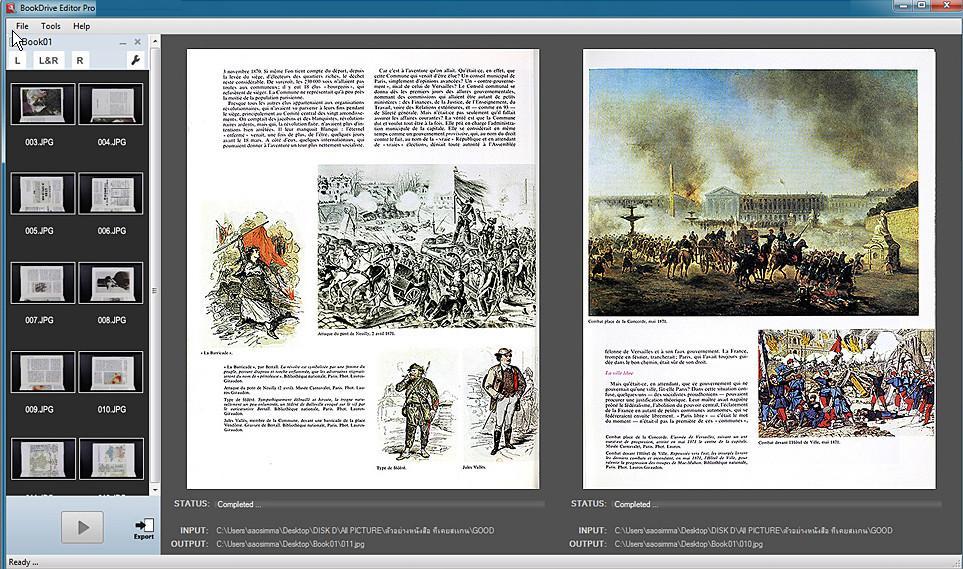Click the left page INPUT path text
This screenshot has width=963, height=569.
[355, 530]
